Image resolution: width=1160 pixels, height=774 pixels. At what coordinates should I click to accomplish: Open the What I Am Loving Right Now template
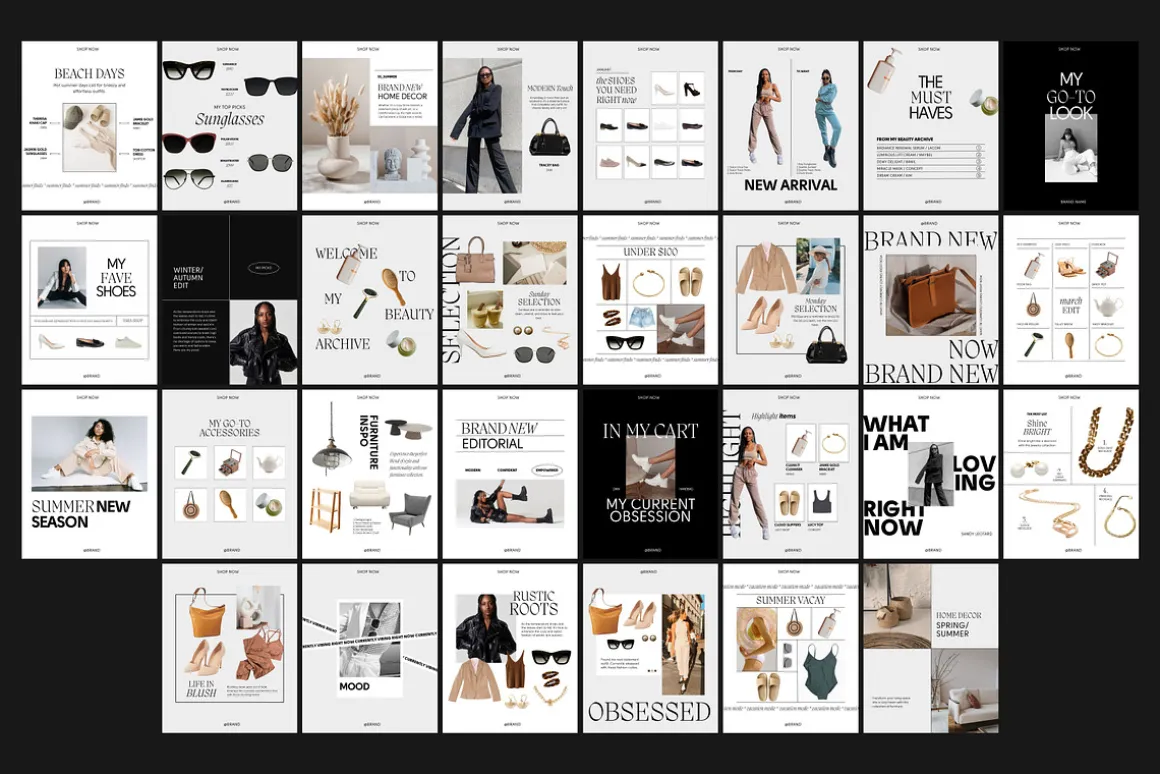[930, 474]
